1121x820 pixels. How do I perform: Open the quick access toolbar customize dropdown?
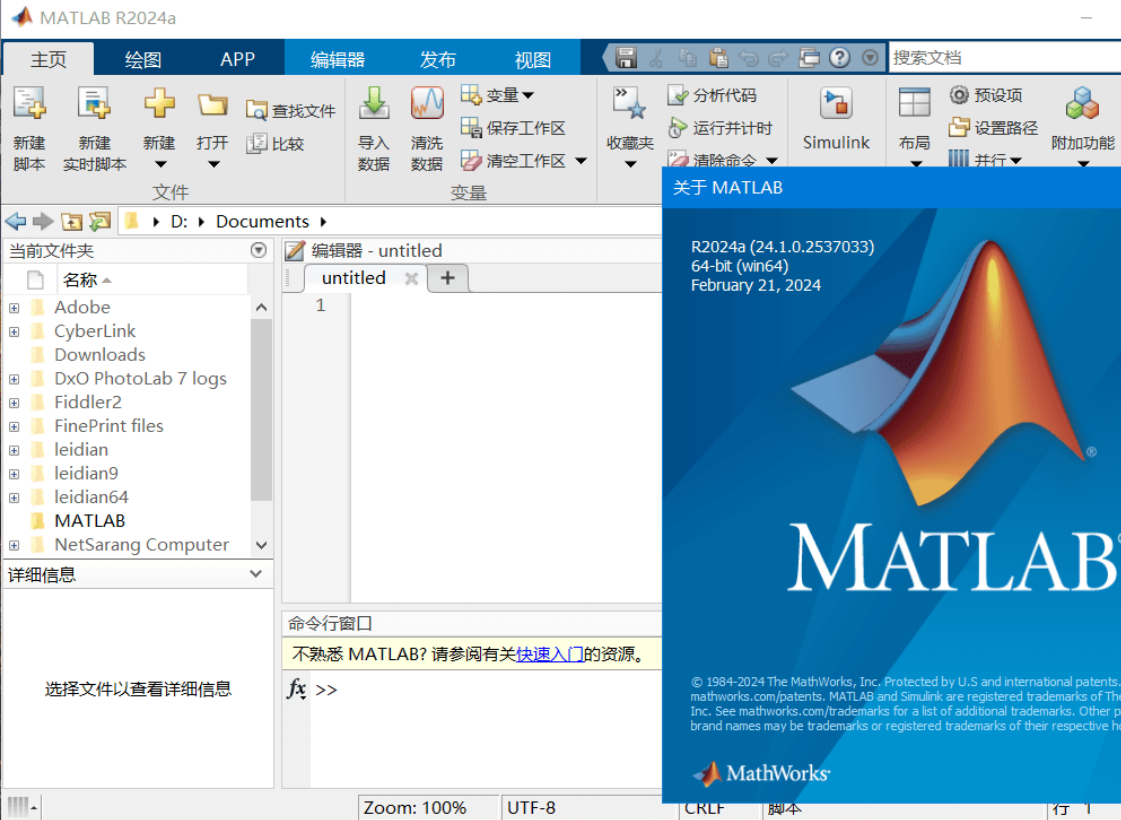[870, 58]
